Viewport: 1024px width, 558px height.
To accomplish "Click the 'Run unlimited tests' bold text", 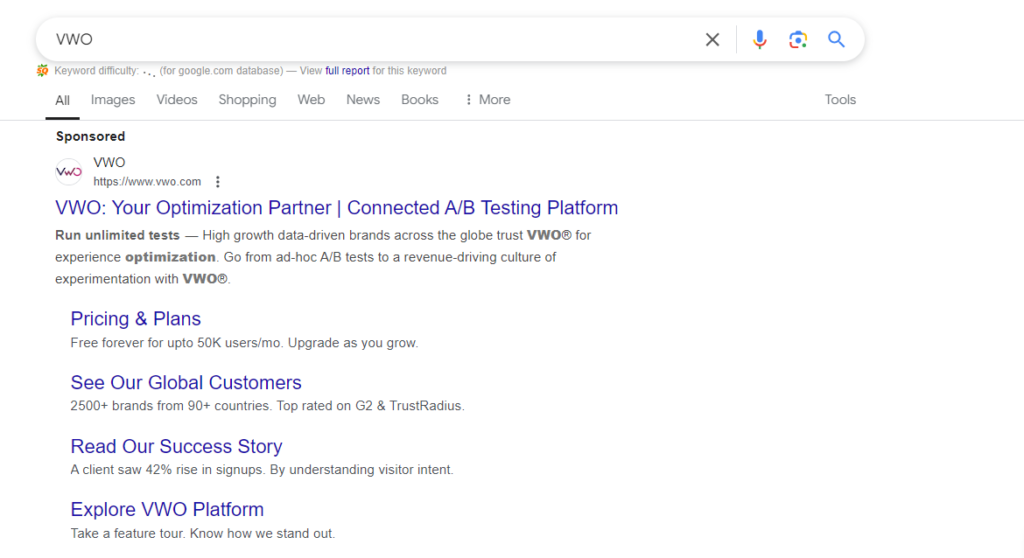I will [118, 235].
